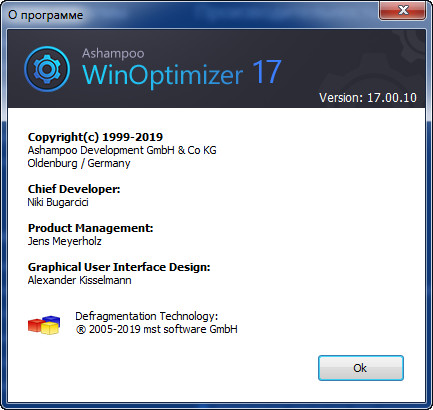The height and width of the screenshot is (410, 433).
Task: Click the Copyright(c) 1999-2019 heading
Action: pos(95,137)
